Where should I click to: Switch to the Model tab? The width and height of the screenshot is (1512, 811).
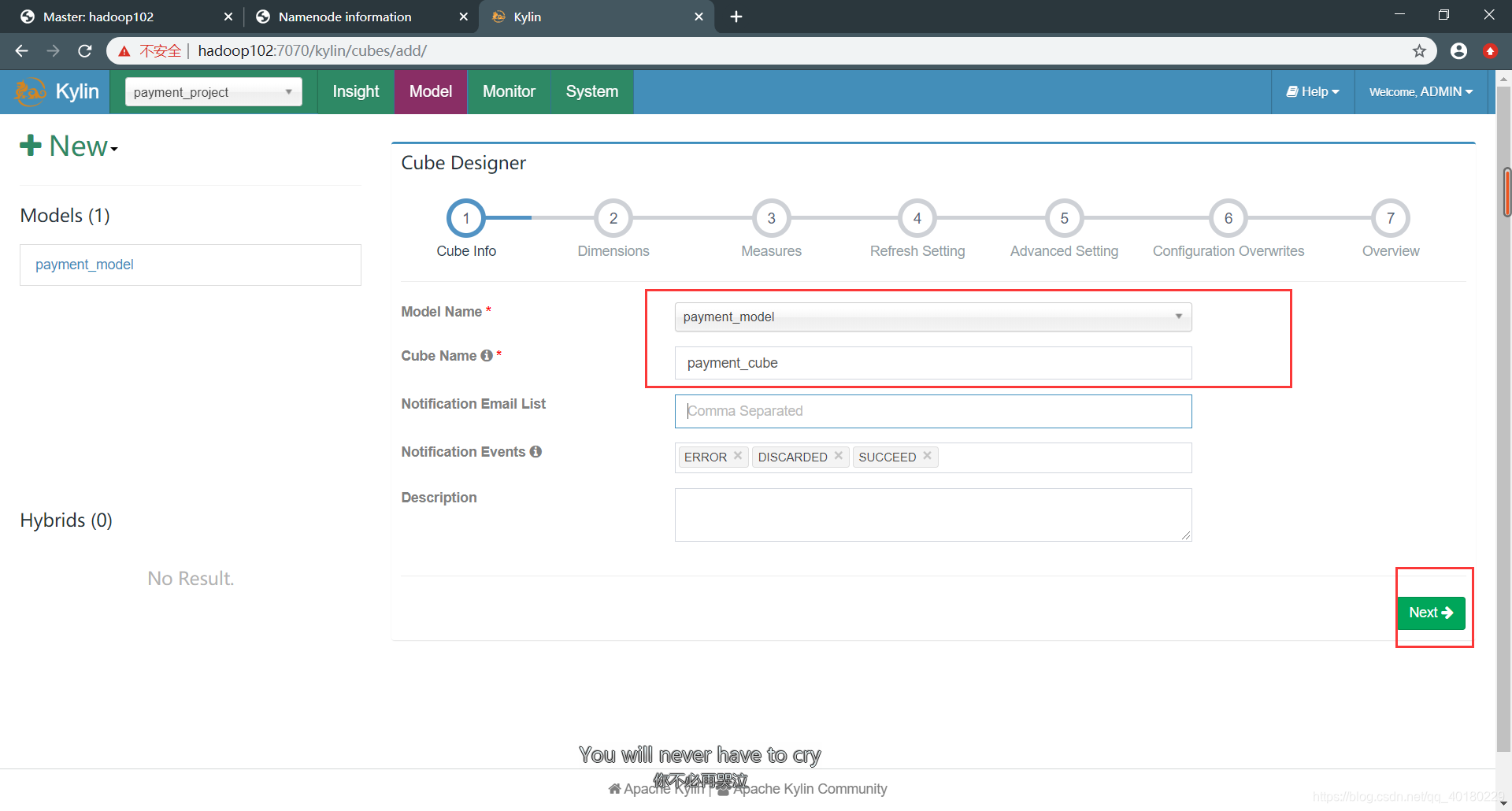[x=431, y=91]
